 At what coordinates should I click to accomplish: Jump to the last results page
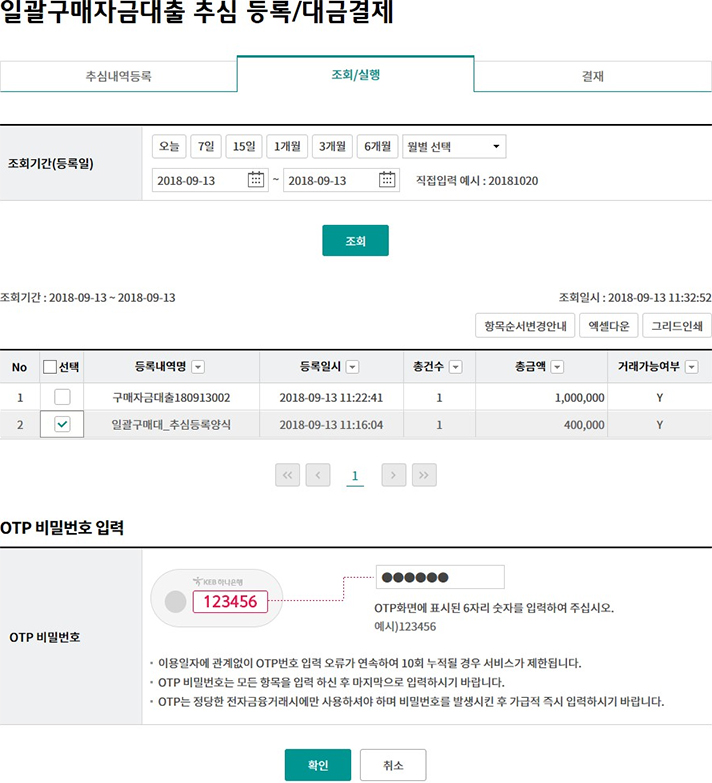[x=423, y=475]
